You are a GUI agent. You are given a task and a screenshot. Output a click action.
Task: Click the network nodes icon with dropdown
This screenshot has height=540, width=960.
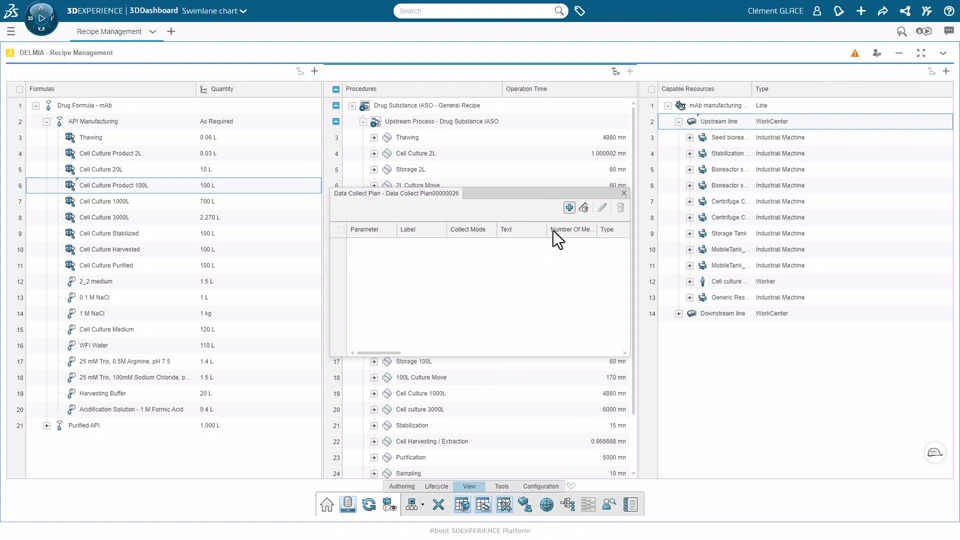pyautogui.click(x=413, y=504)
